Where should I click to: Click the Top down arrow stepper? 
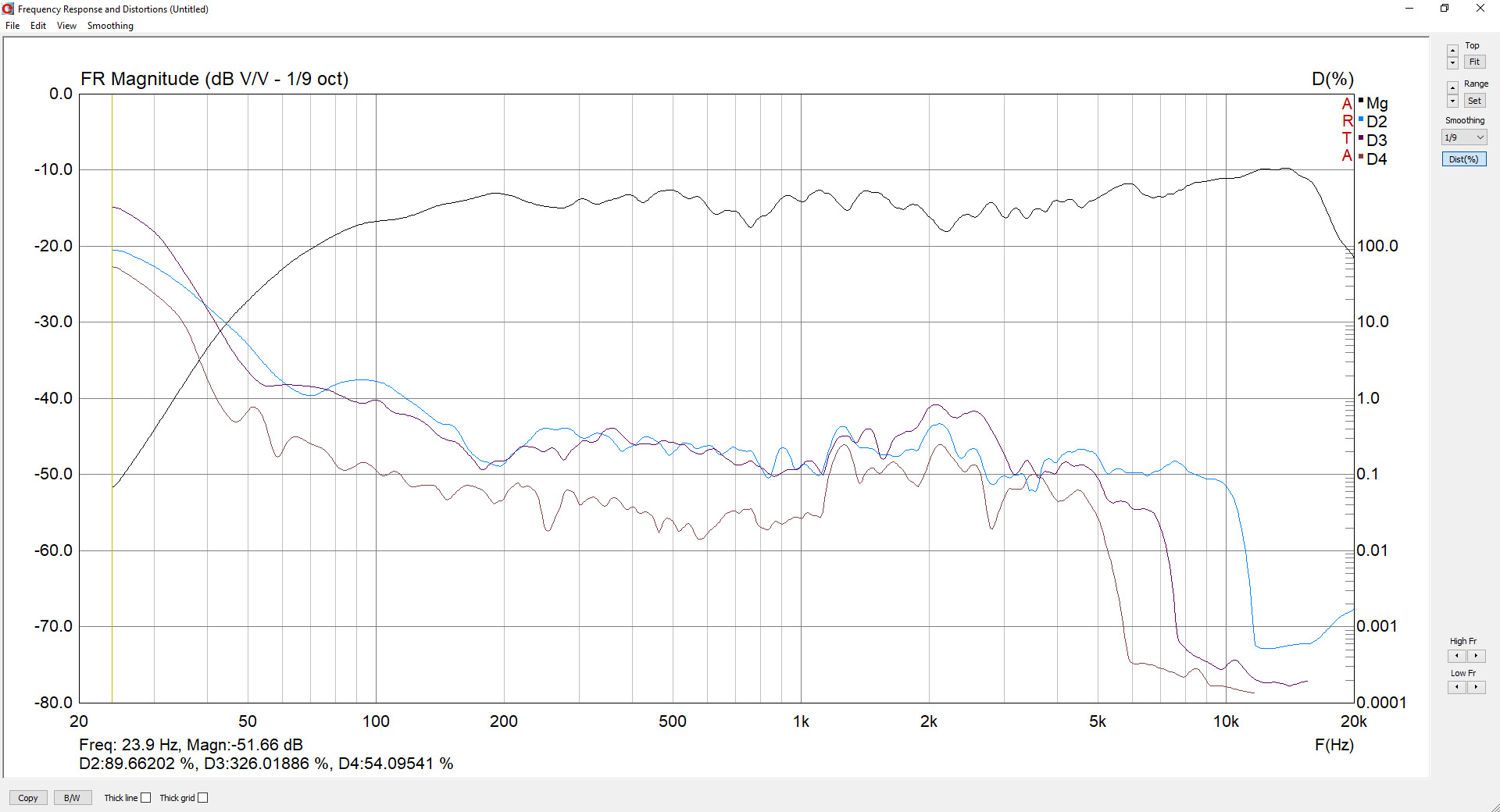(1452, 62)
